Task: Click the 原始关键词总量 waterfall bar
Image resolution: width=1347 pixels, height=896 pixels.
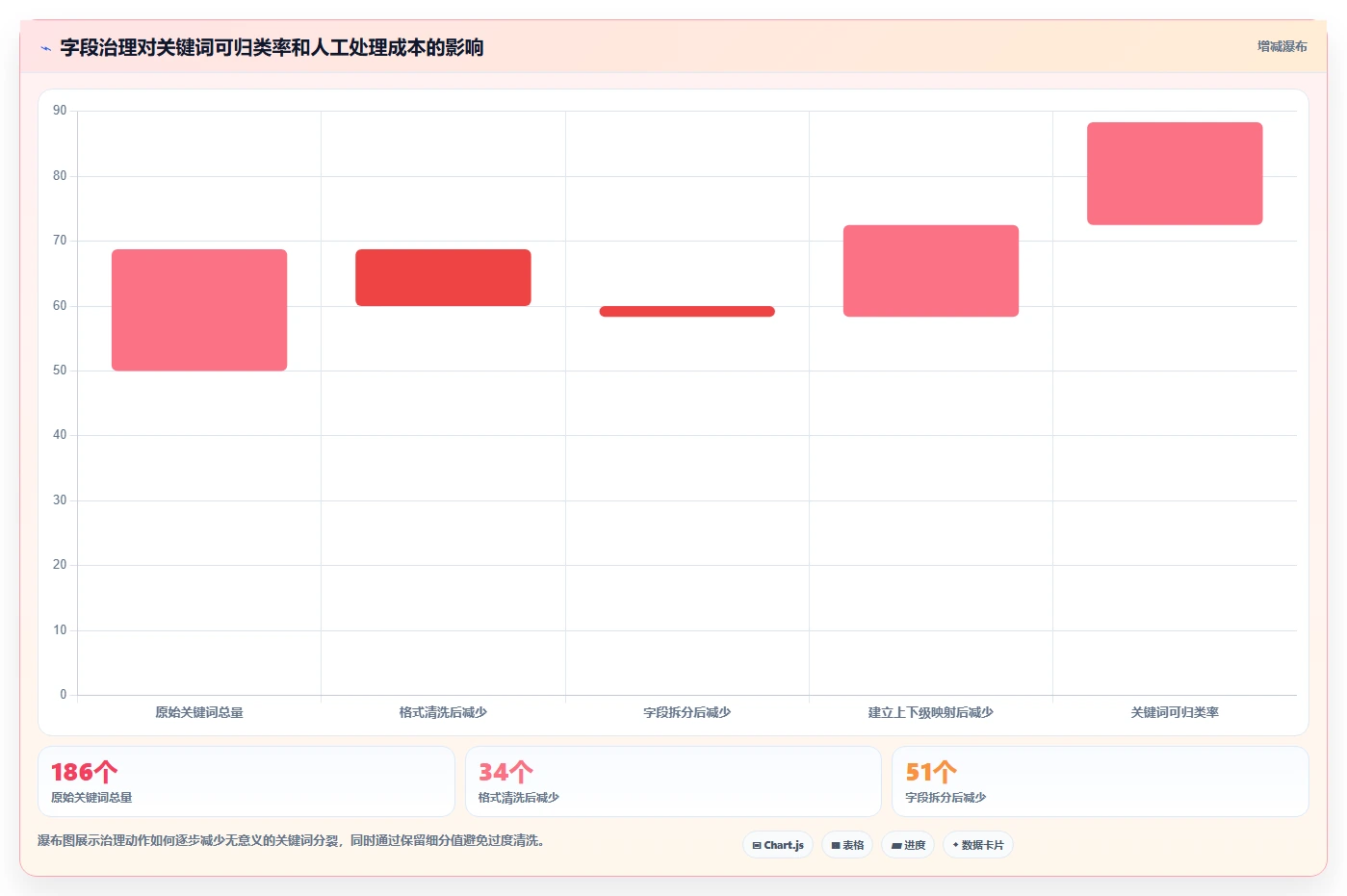Action: (199, 310)
